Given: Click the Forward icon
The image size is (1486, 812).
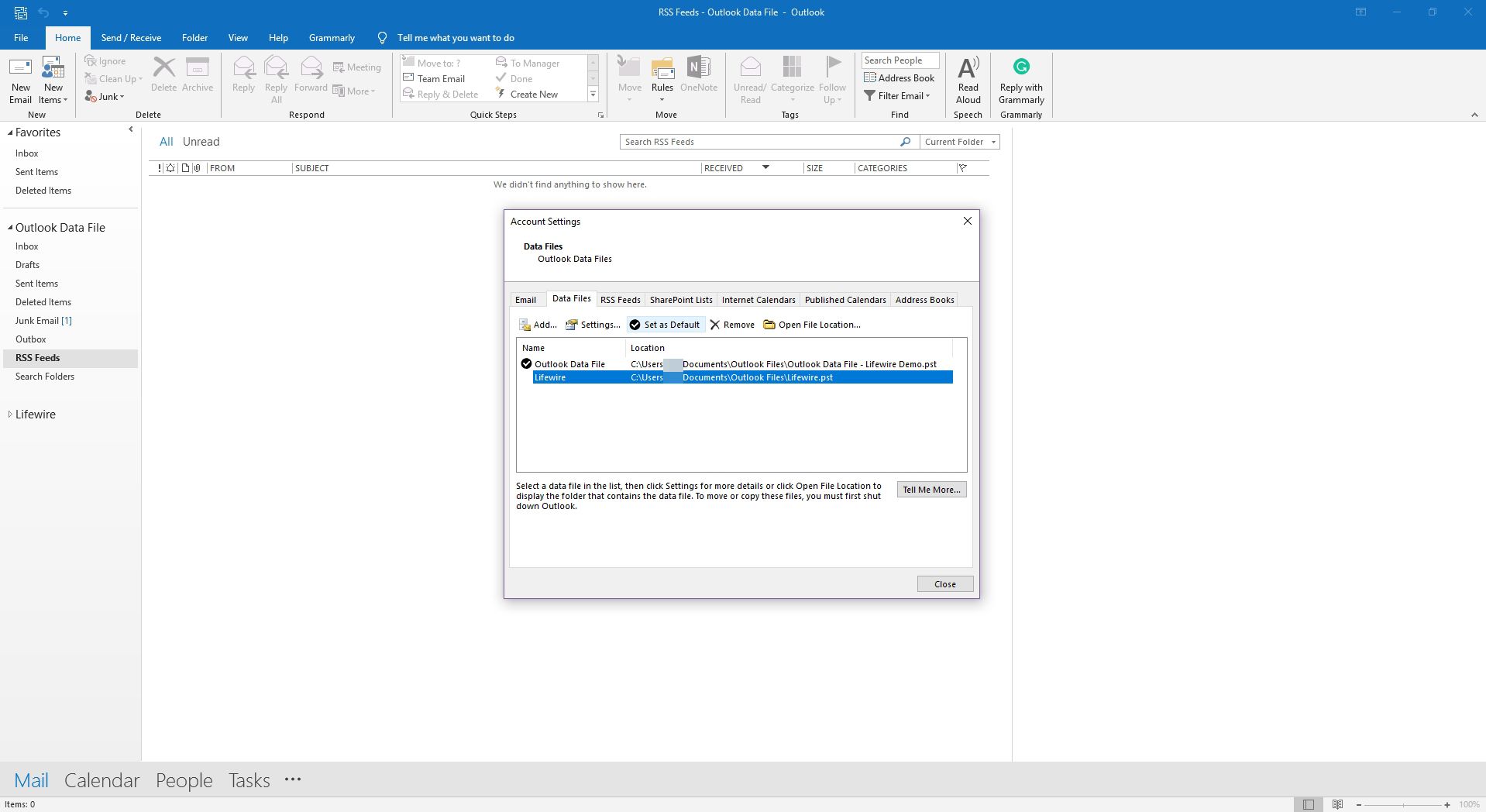Looking at the screenshot, I should pos(311,67).
